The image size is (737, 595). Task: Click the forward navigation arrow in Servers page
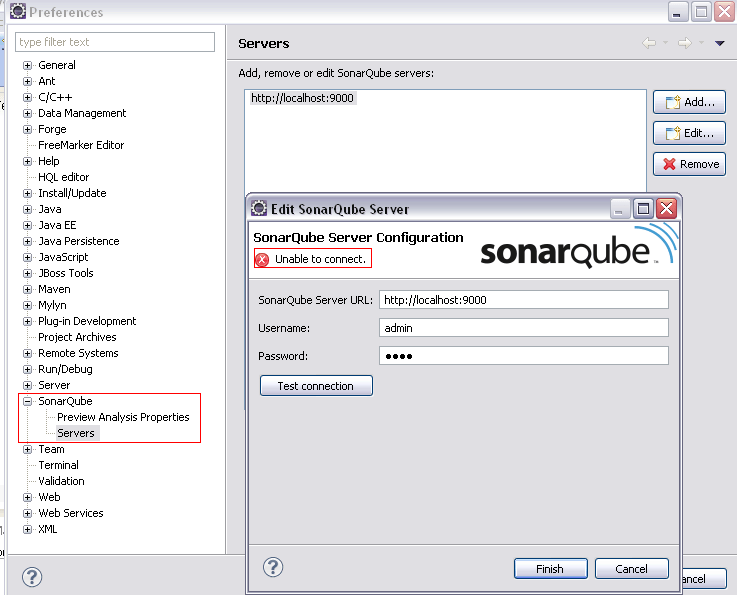coord(684,43)
